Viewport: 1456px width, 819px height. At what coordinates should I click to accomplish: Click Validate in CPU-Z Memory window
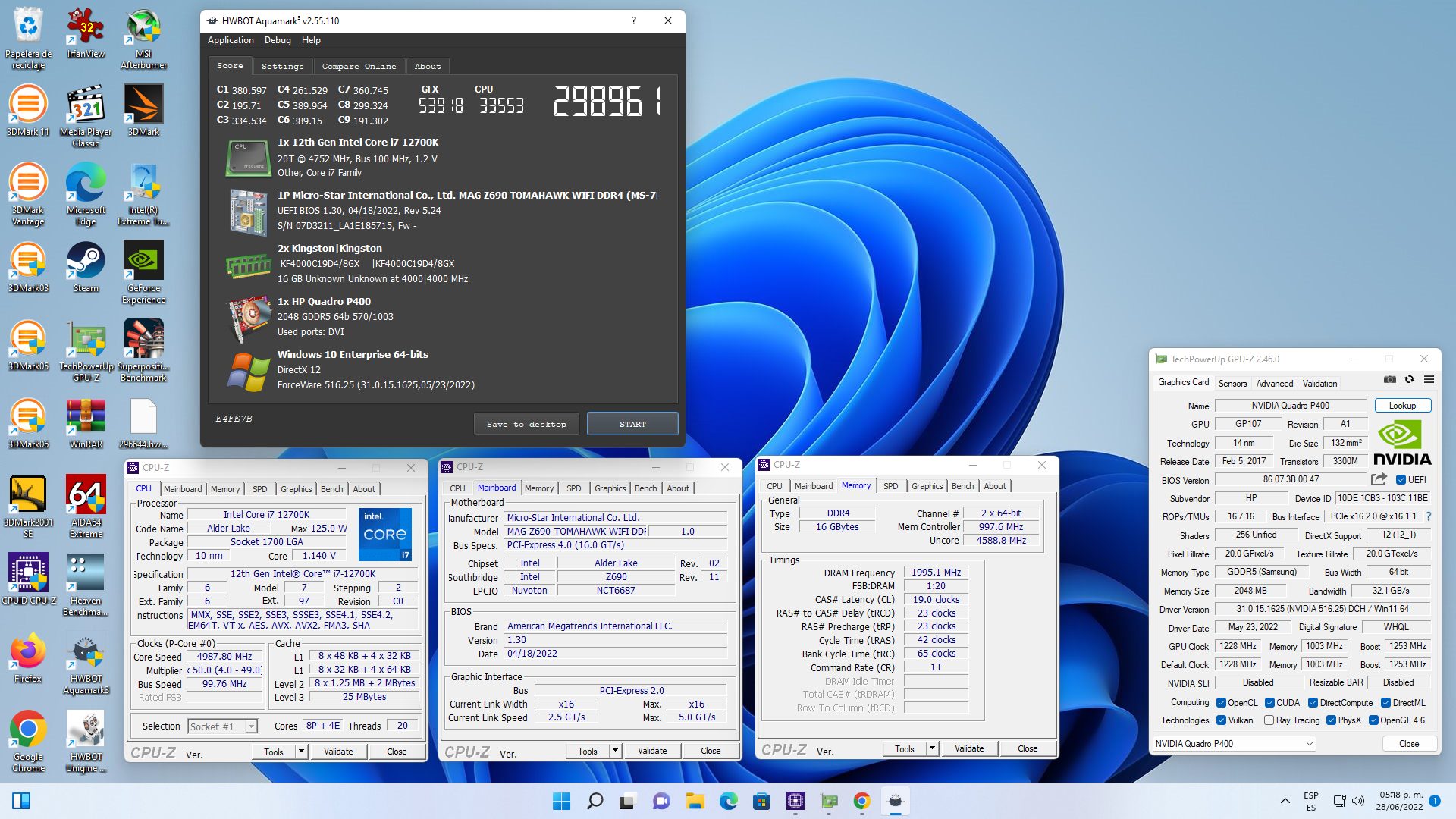pos(969,748)
